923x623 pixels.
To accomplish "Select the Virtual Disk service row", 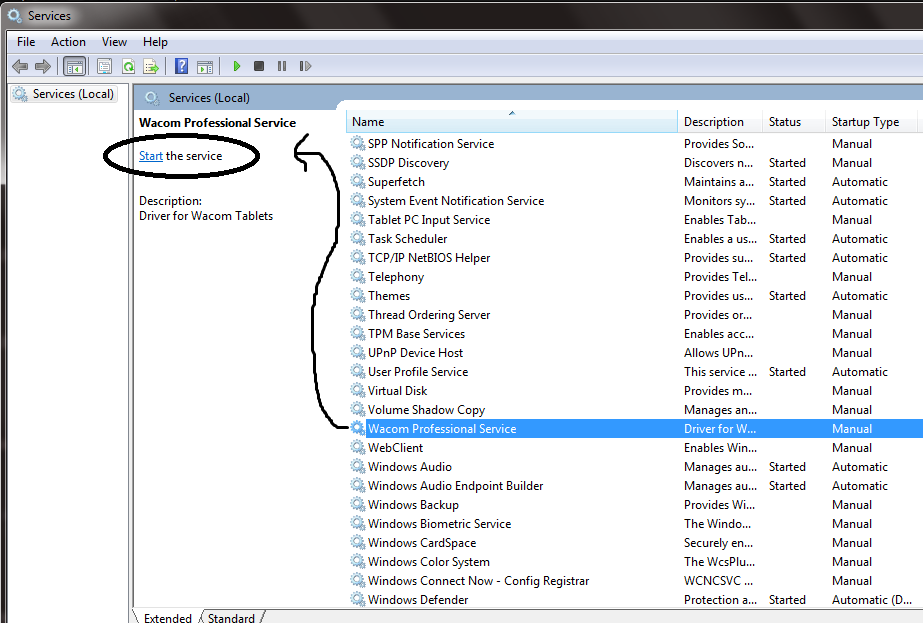I will click(x=635, y=390).
